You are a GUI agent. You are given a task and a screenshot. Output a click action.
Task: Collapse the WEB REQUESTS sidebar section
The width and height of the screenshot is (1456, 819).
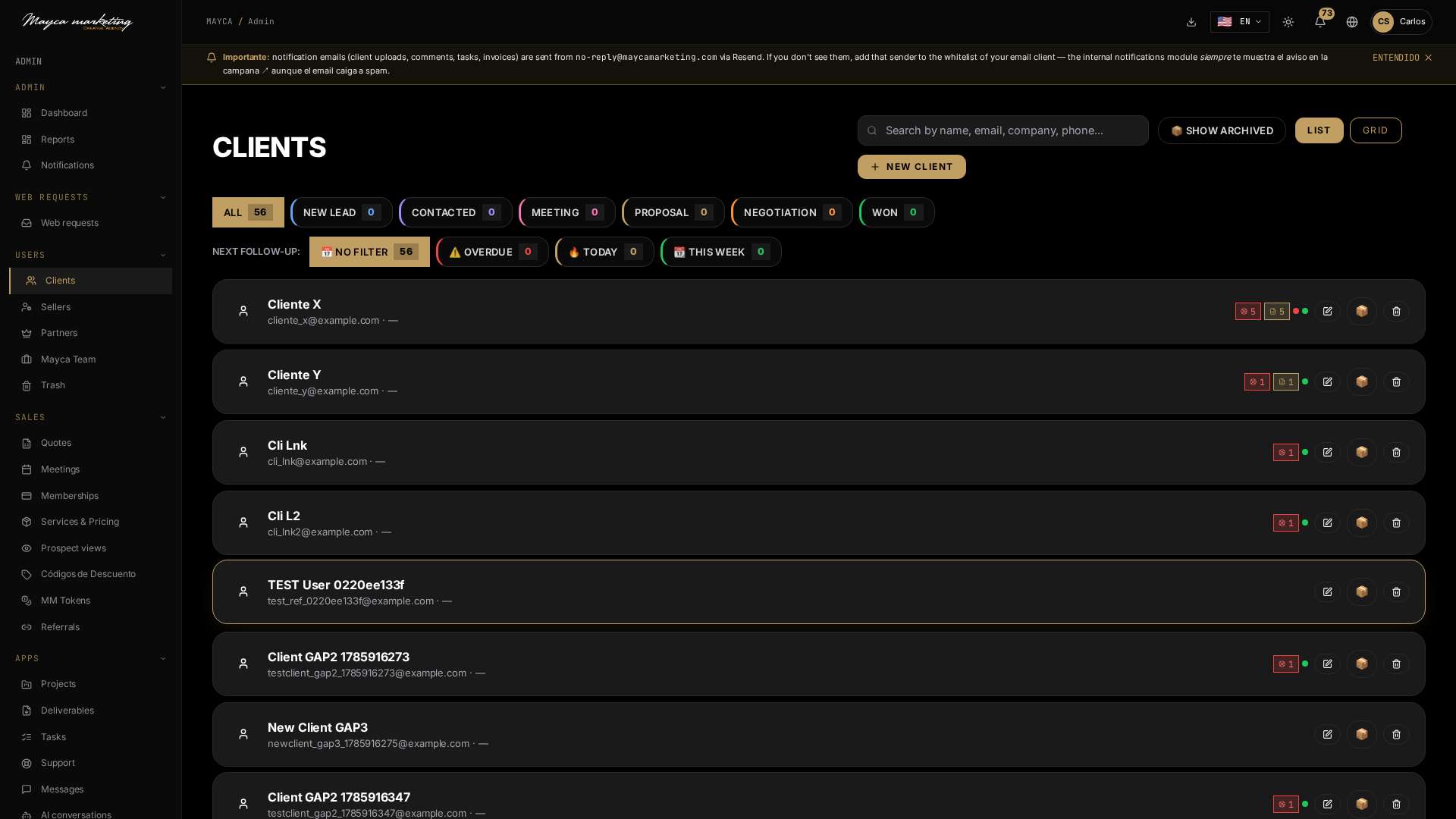click(x=90, y=198)
